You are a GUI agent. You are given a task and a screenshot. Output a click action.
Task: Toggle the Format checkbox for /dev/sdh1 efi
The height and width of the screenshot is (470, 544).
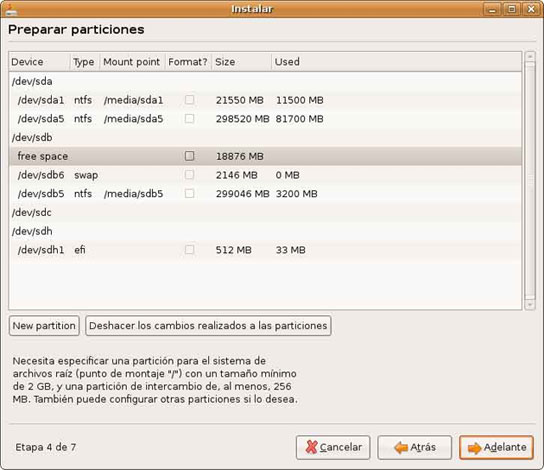tap(189, 250)
